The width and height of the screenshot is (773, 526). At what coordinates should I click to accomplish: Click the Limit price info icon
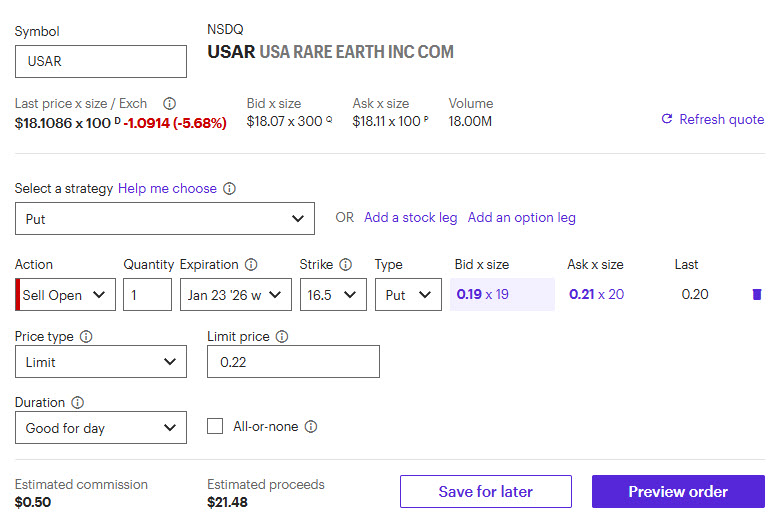(282, 337)
